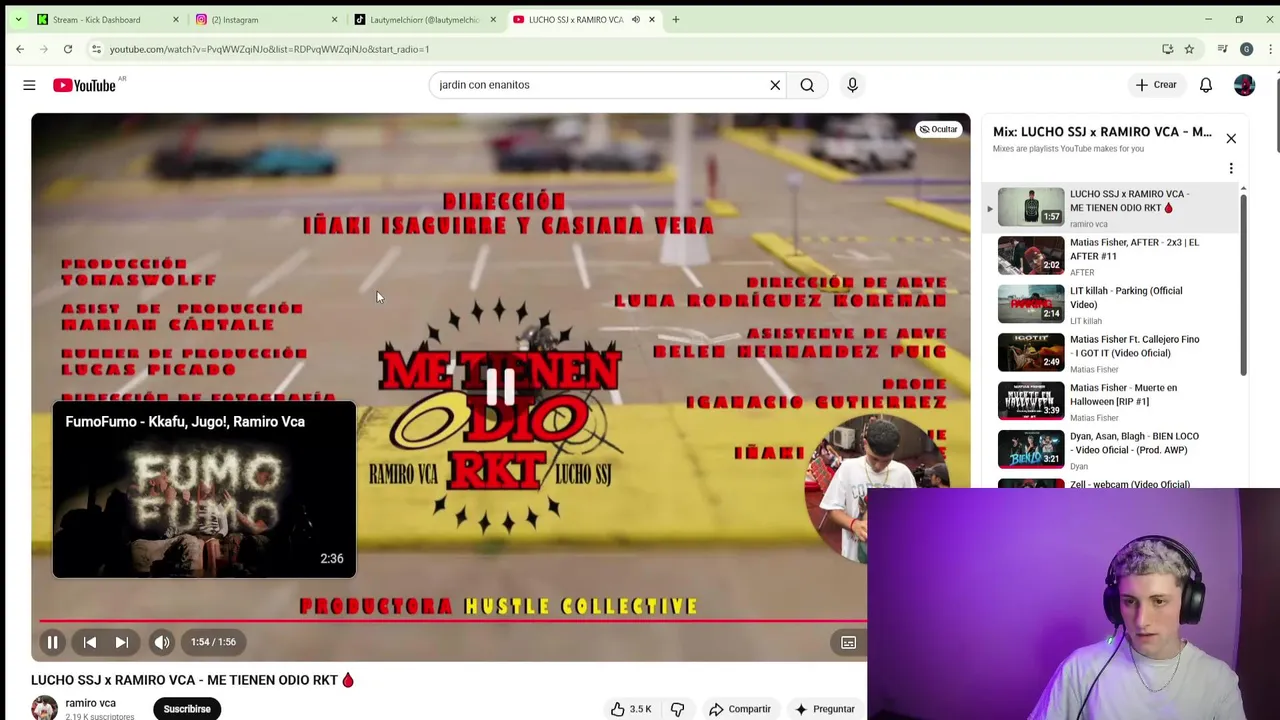Switch to the Kick Dashboard tab
Viewport: 1280px width, 720px height.
96,19
